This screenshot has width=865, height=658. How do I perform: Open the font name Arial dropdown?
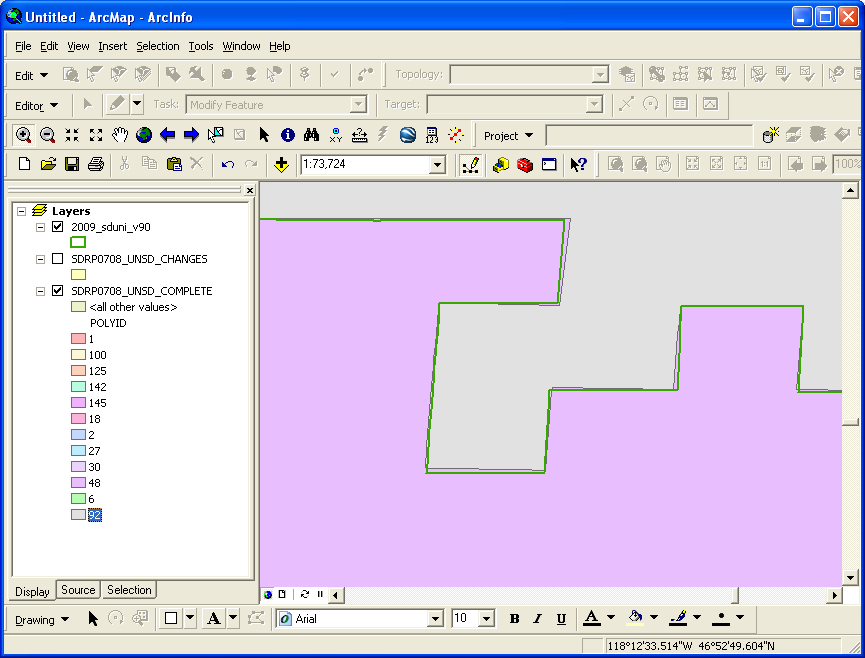[x=435, y=619]
